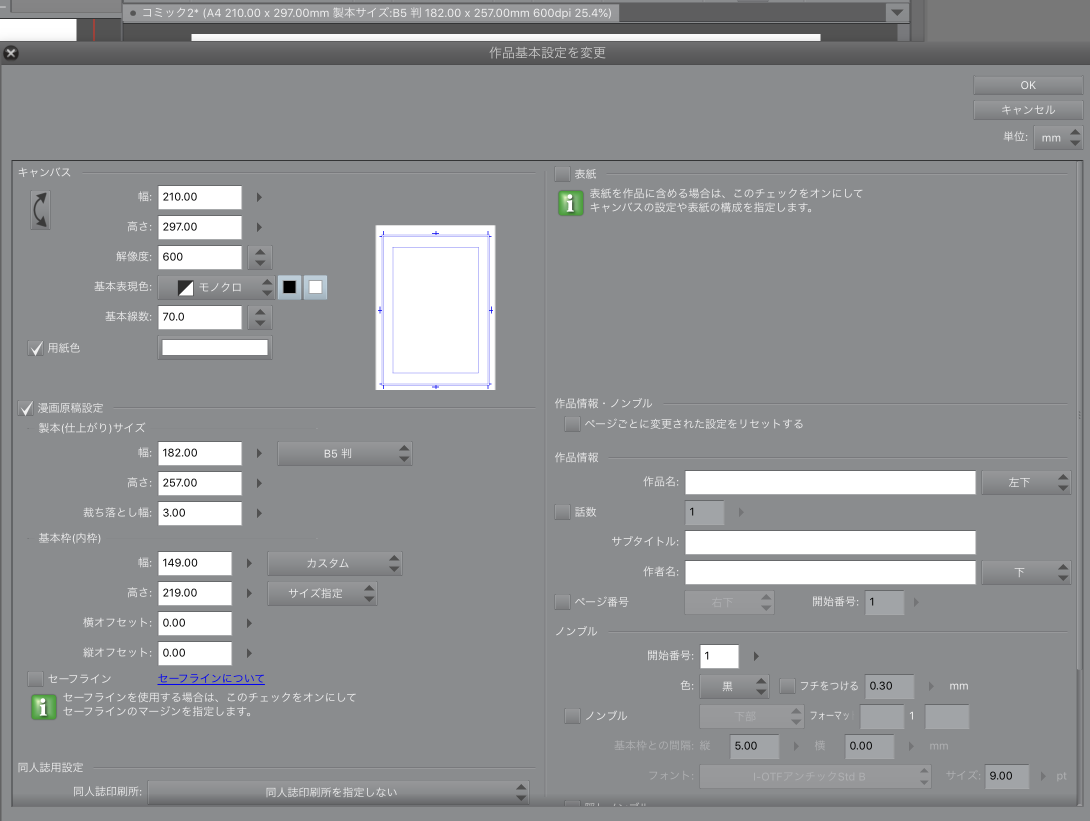
Task: Click the white paper color swatch
Action: coord(215,348)
